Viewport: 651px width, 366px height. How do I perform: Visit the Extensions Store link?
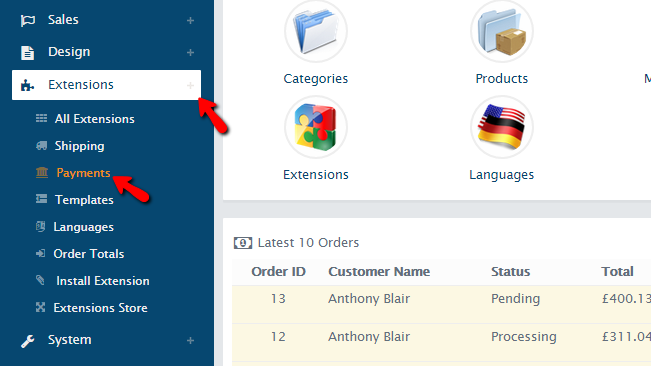(x=100, y=308)
